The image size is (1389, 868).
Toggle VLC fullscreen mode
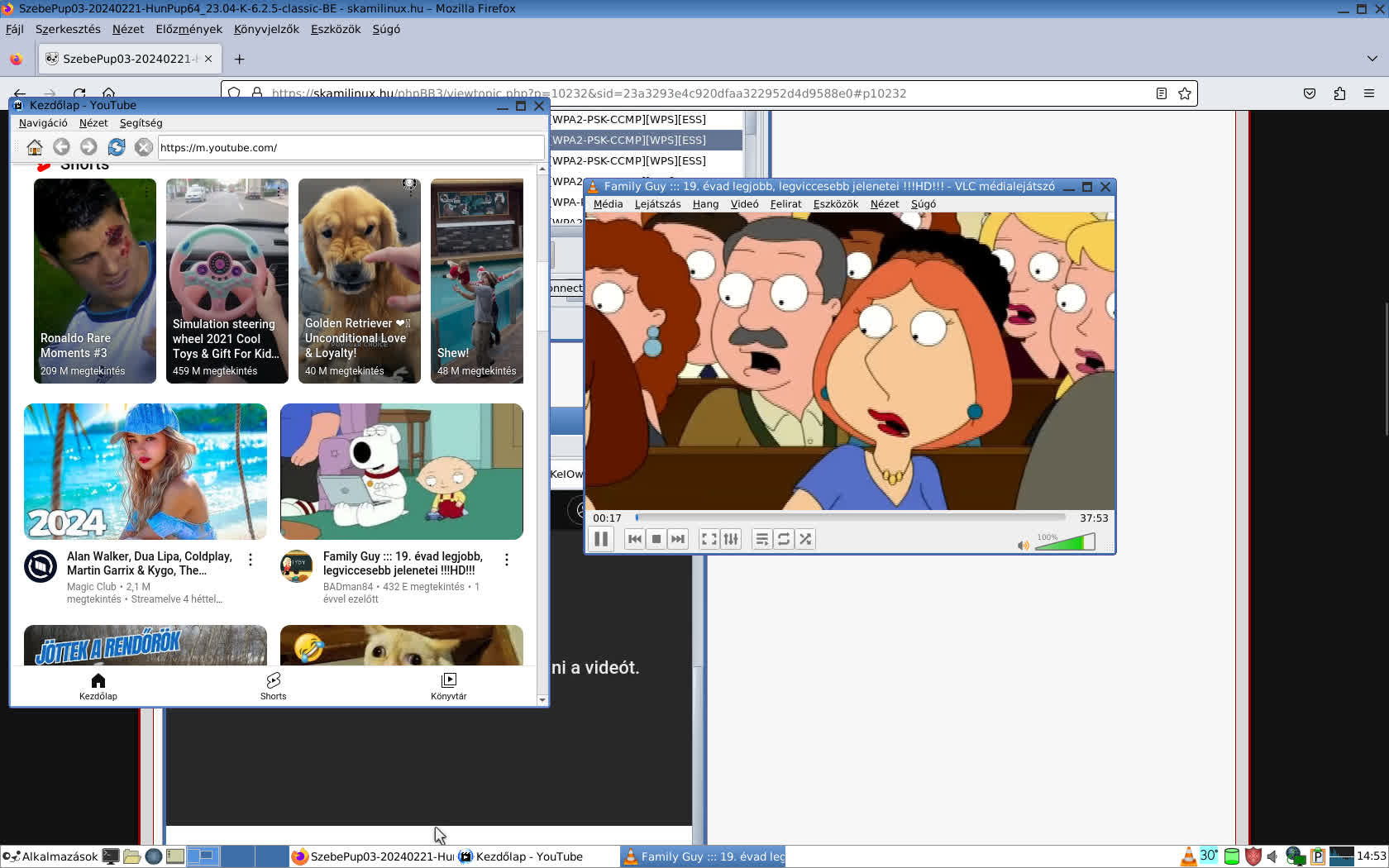click(709, 539)
